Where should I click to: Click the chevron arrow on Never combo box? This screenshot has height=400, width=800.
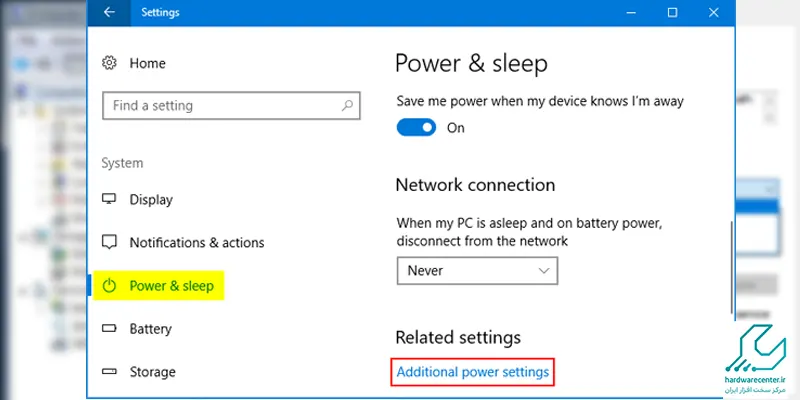click(x=544, y=270)
